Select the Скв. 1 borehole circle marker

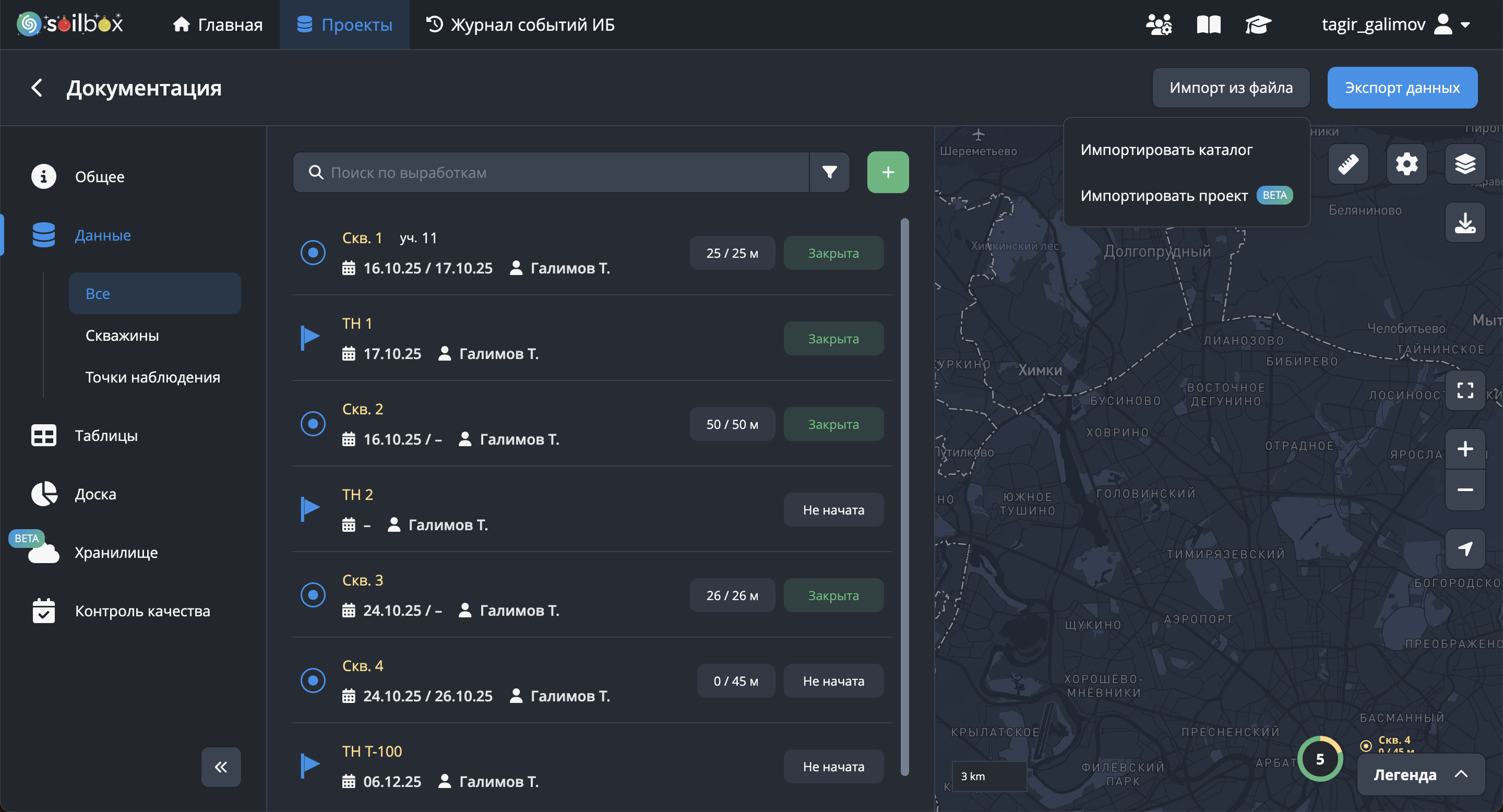pyautogui.click(x=313, y=253)
